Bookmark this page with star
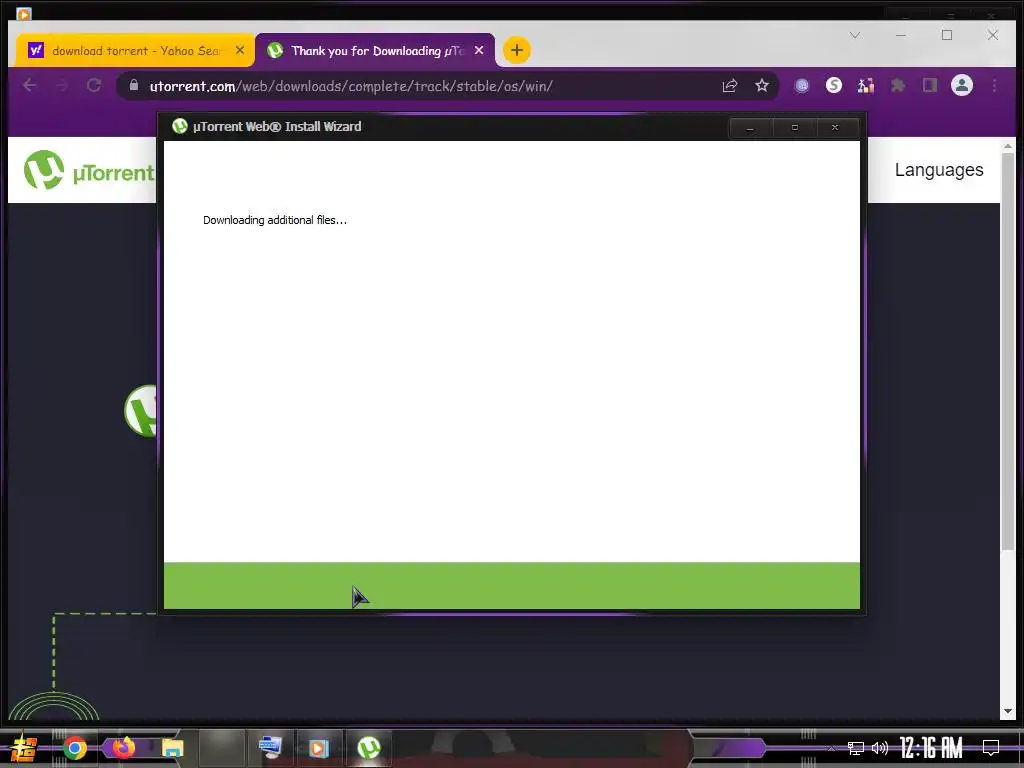Viewport: 1024px width, 768px height. click(x=761, y=86)
